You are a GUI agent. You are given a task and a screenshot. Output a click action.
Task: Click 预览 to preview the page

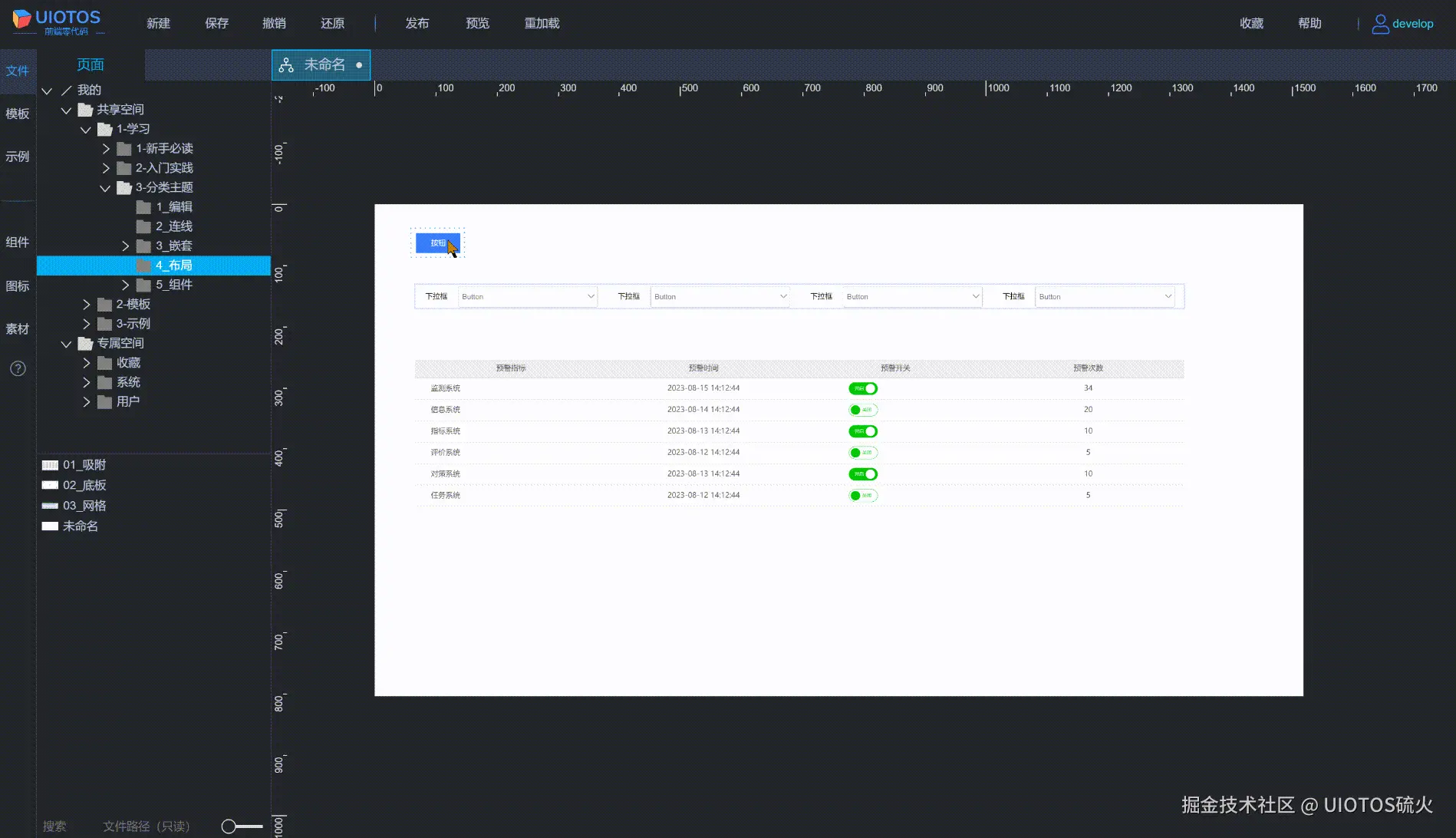coord(478,24)
